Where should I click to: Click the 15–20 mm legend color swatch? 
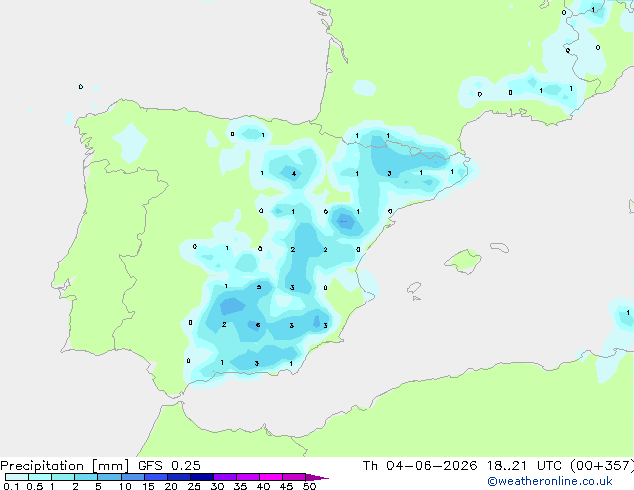[x=155, y=477]
